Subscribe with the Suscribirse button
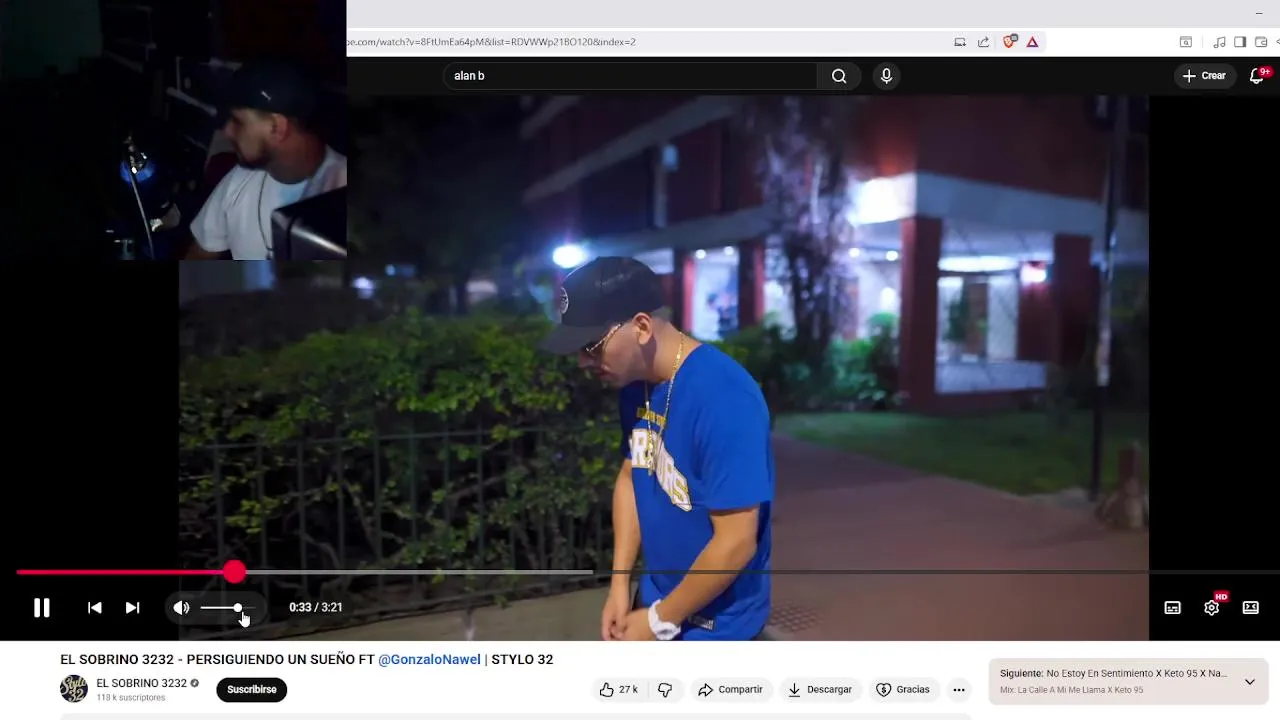 [x=252, y=689]
